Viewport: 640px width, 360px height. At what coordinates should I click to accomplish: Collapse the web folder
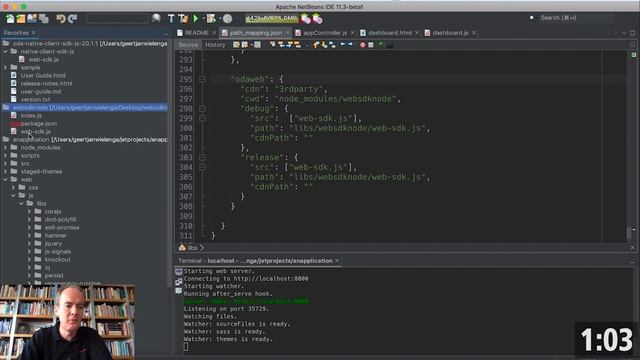tap(5, 179)
